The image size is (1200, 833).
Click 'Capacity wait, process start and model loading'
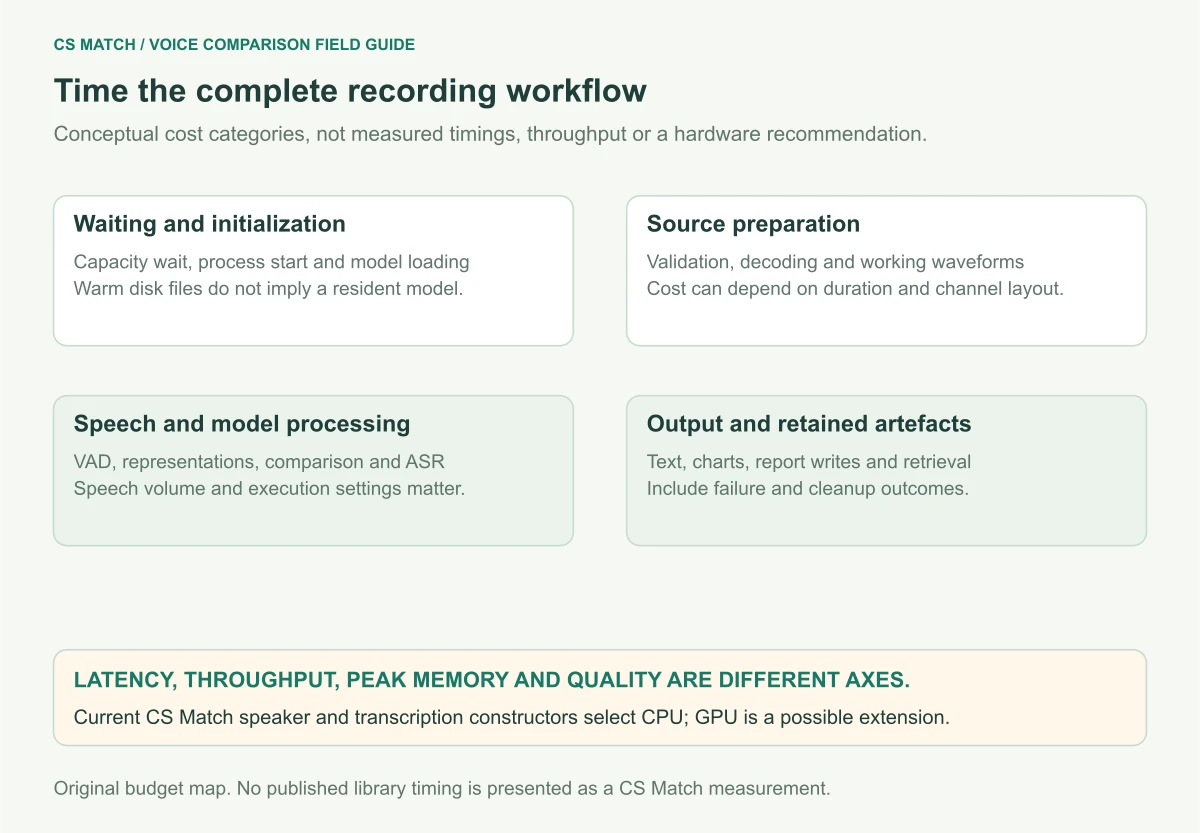(x=272, y=262)
